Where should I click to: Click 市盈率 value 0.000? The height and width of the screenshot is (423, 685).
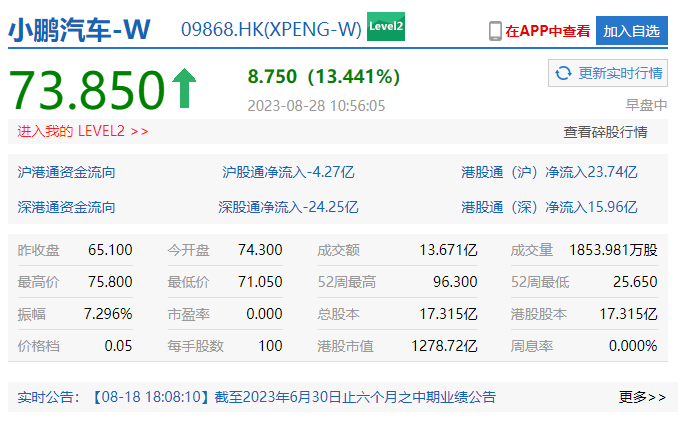pos(264,314)
